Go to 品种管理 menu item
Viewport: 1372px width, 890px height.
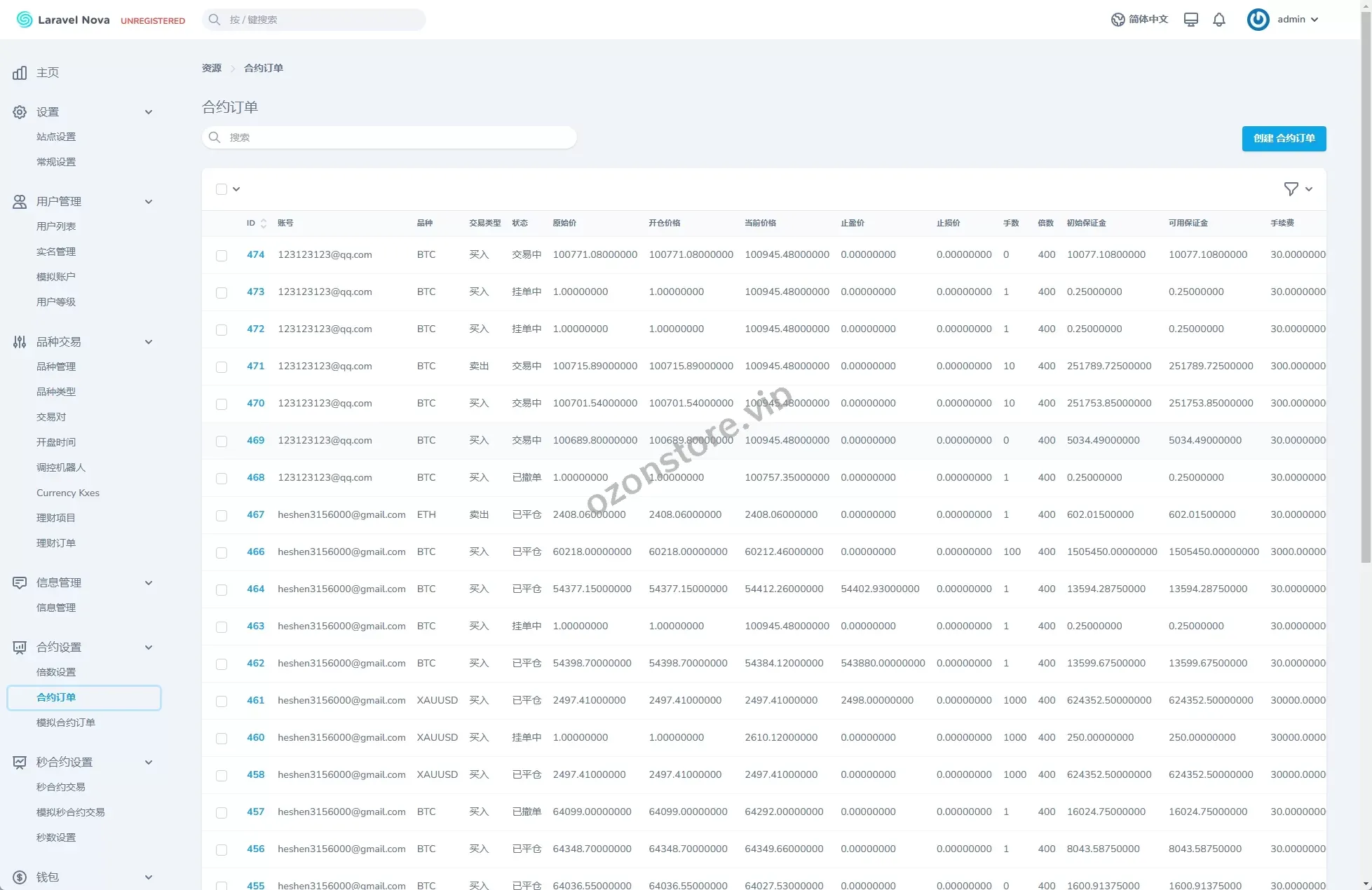pos(56,367)
